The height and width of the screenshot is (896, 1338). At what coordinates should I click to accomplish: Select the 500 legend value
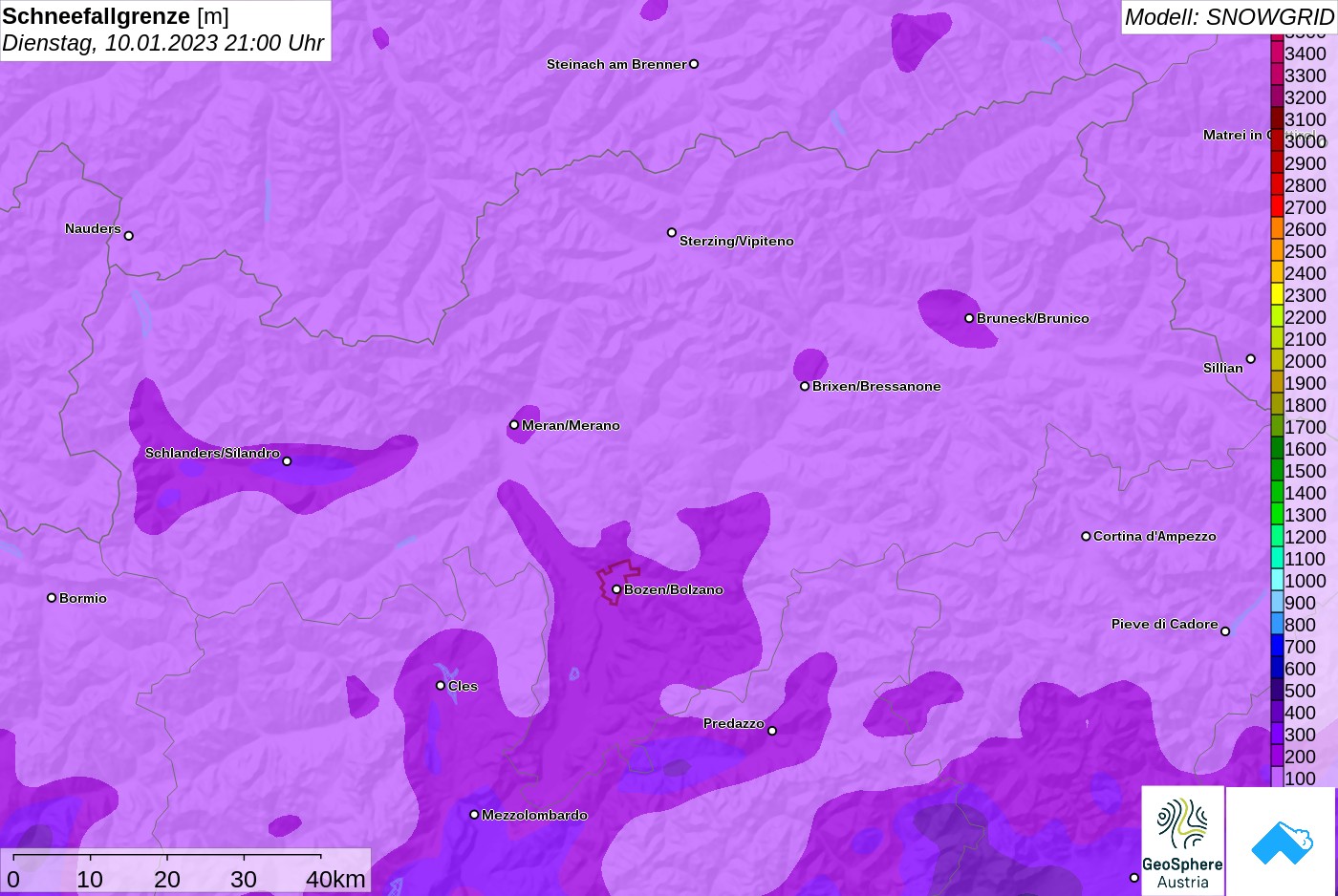pyautogui.click(x=1301, y=691)
